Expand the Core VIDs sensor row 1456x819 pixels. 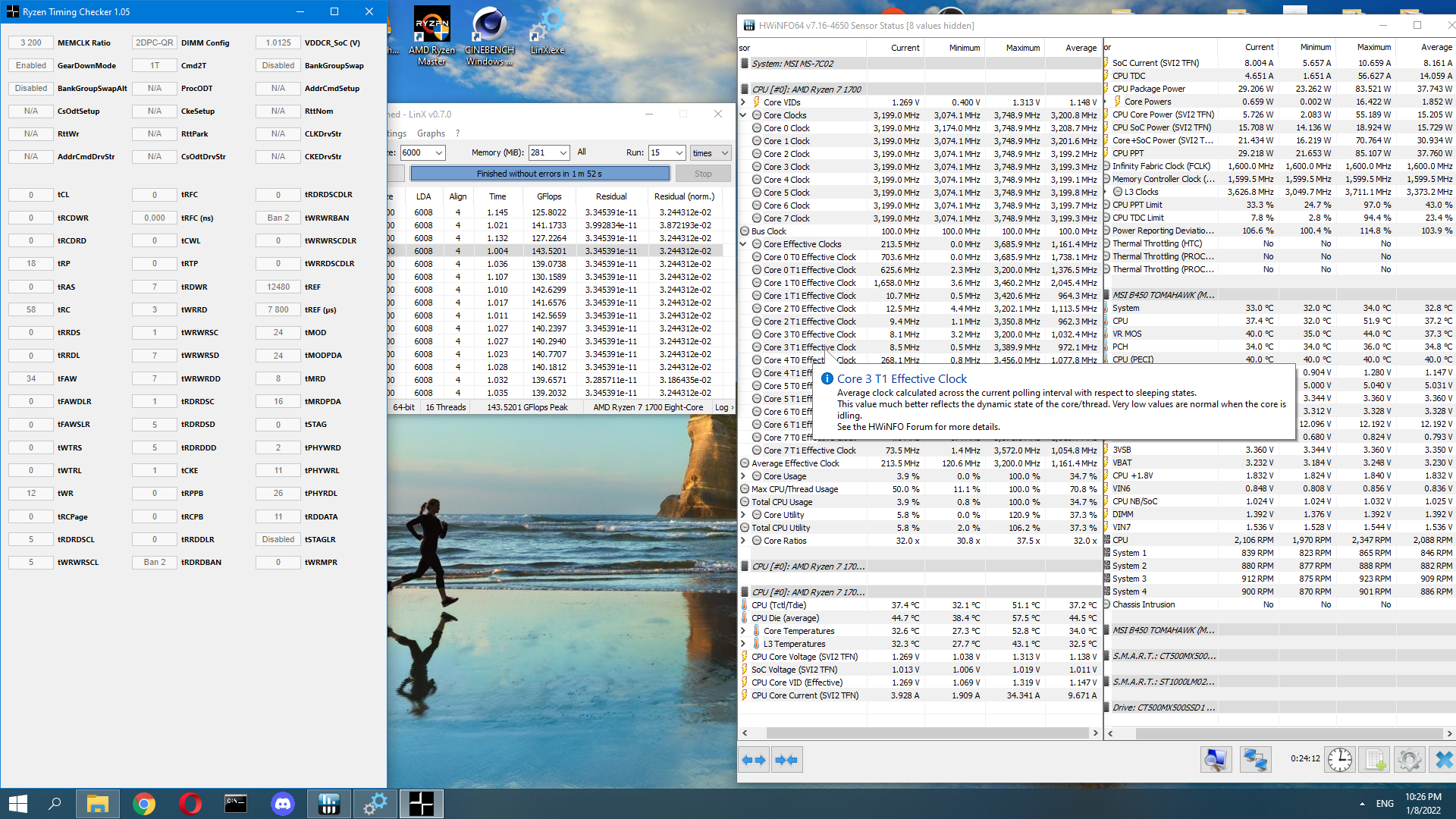coord(744,102)
